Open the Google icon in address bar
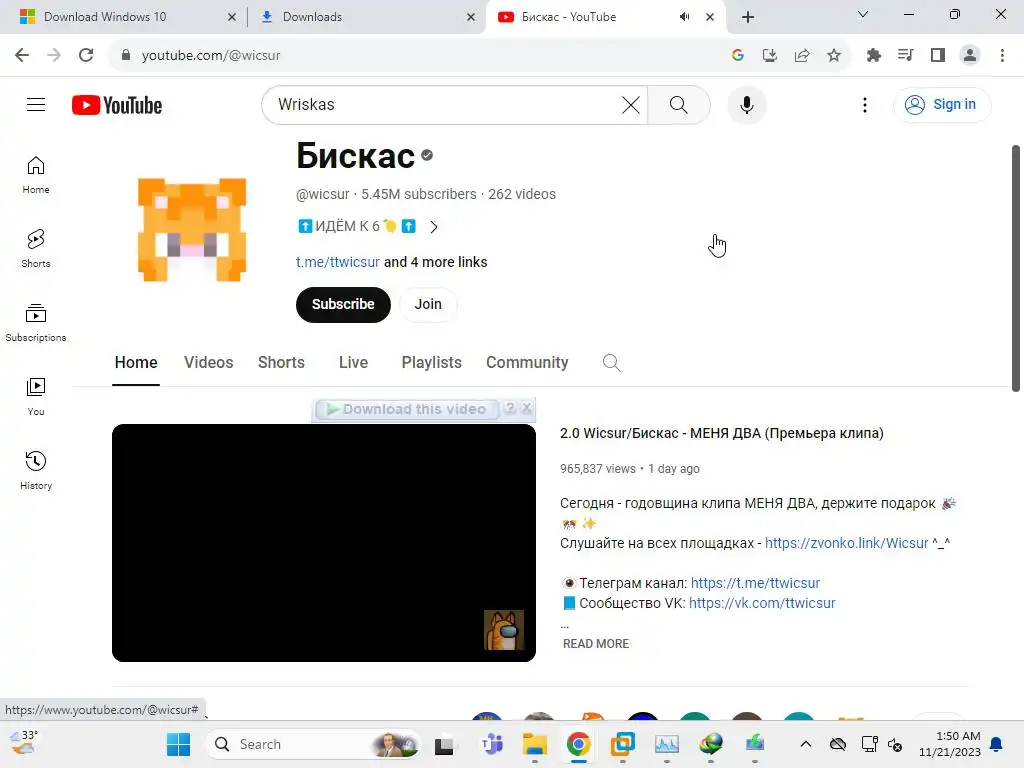This screenshot has height=768, width=1024. coord(738,55)
